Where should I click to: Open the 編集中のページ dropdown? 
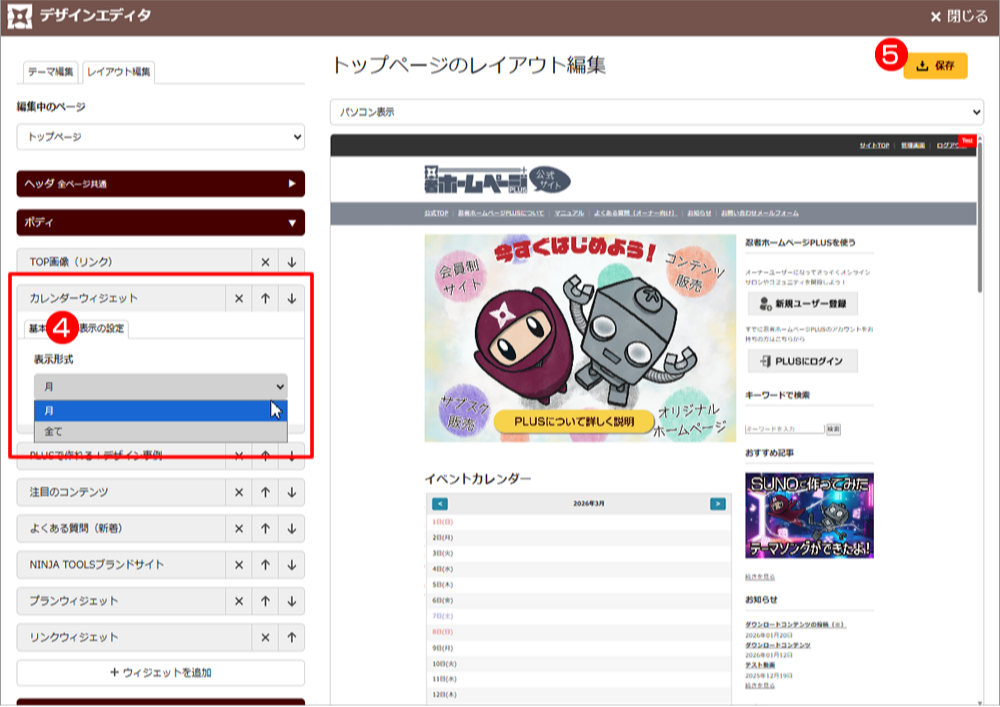coord(160,136)
